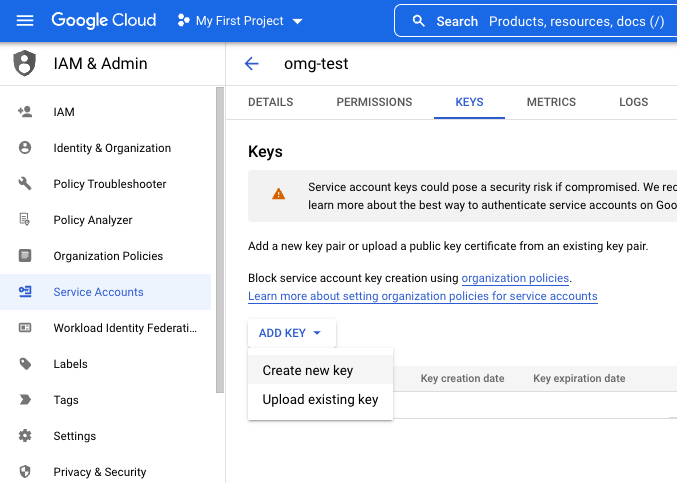Click the project hexagon icon

tap(183, 20)
